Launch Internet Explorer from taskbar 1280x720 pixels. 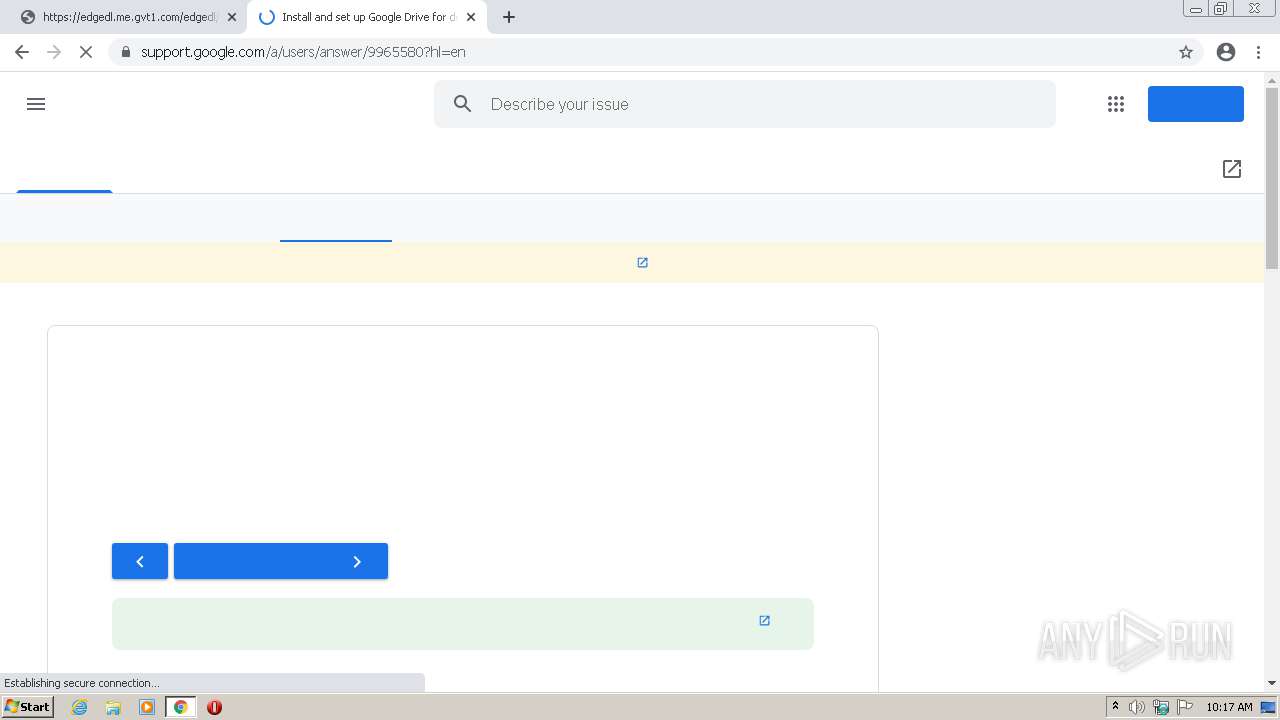pyautogui.click(x=79, y=707)
